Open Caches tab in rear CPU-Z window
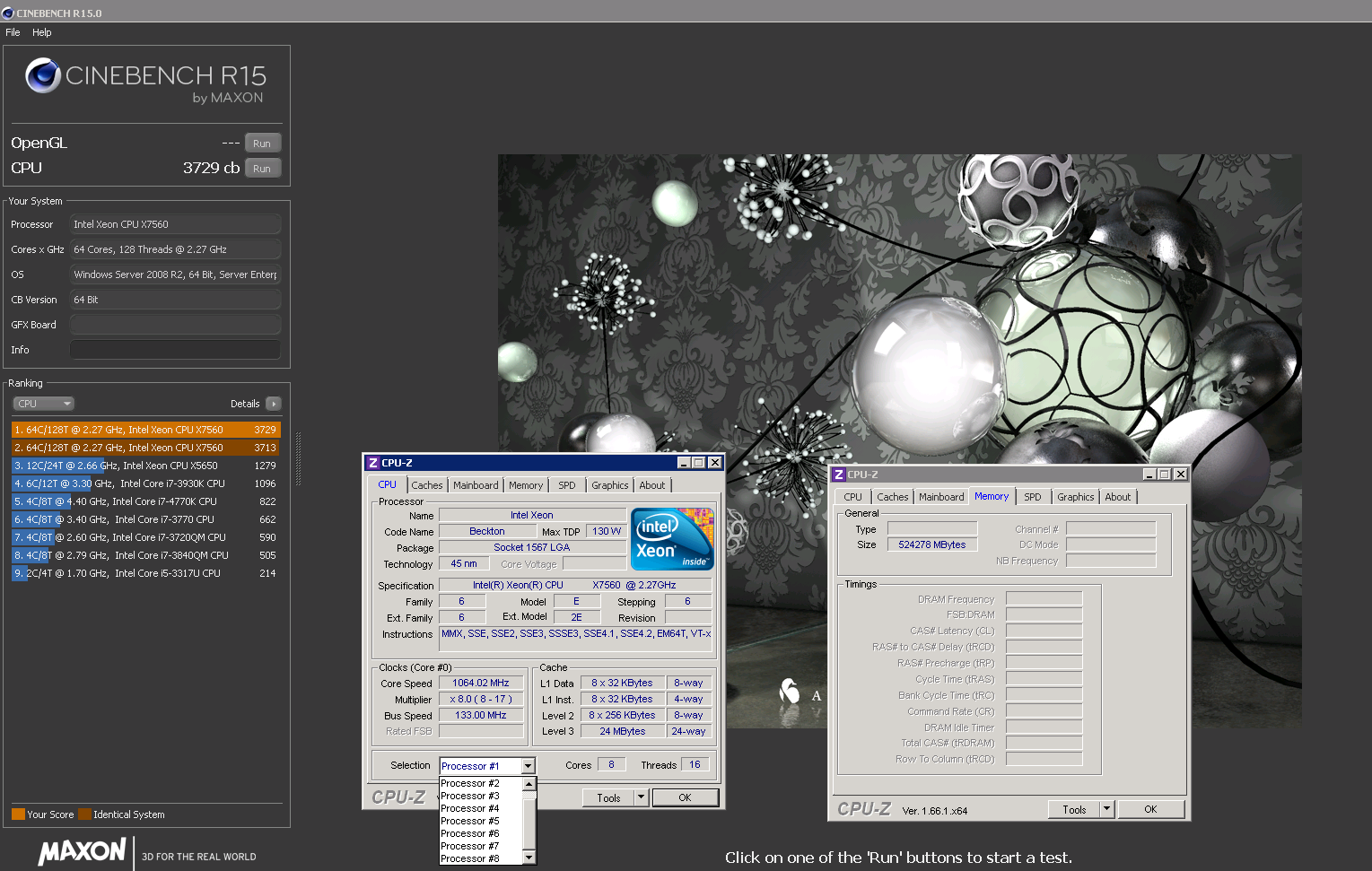Screen dimensions: 1372x871 893,497
